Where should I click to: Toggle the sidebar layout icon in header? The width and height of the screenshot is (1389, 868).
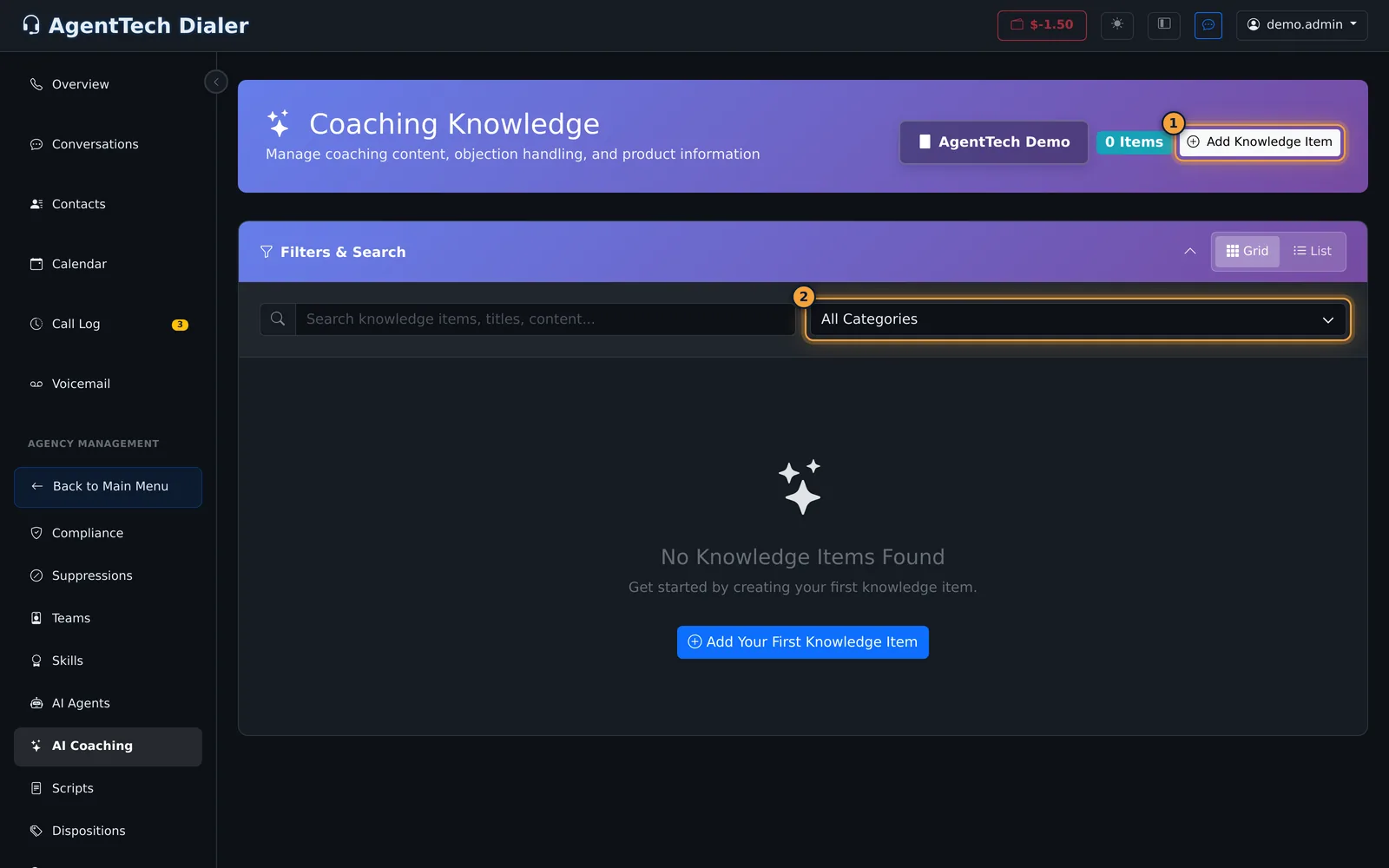tap(1163, 25)
